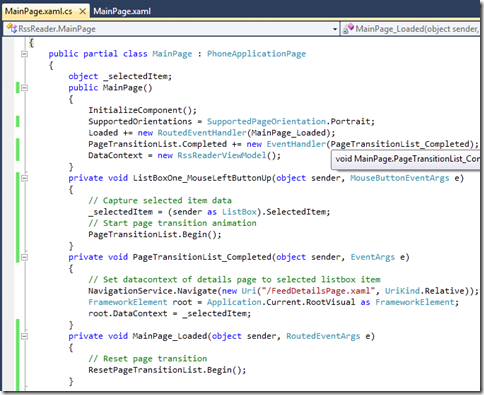Click the RoutedEventArgs parameter type
The width and height of the screenshot is (484, 395).
[x=323, y=336]
